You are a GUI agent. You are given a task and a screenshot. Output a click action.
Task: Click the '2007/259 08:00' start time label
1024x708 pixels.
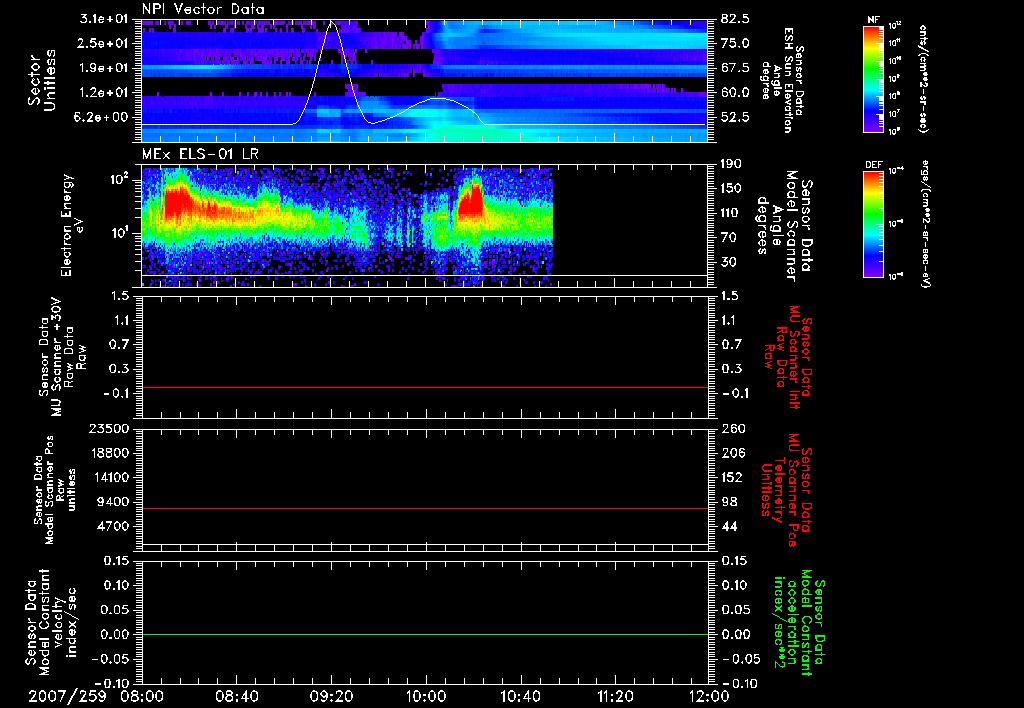click(x=97, y=696)
